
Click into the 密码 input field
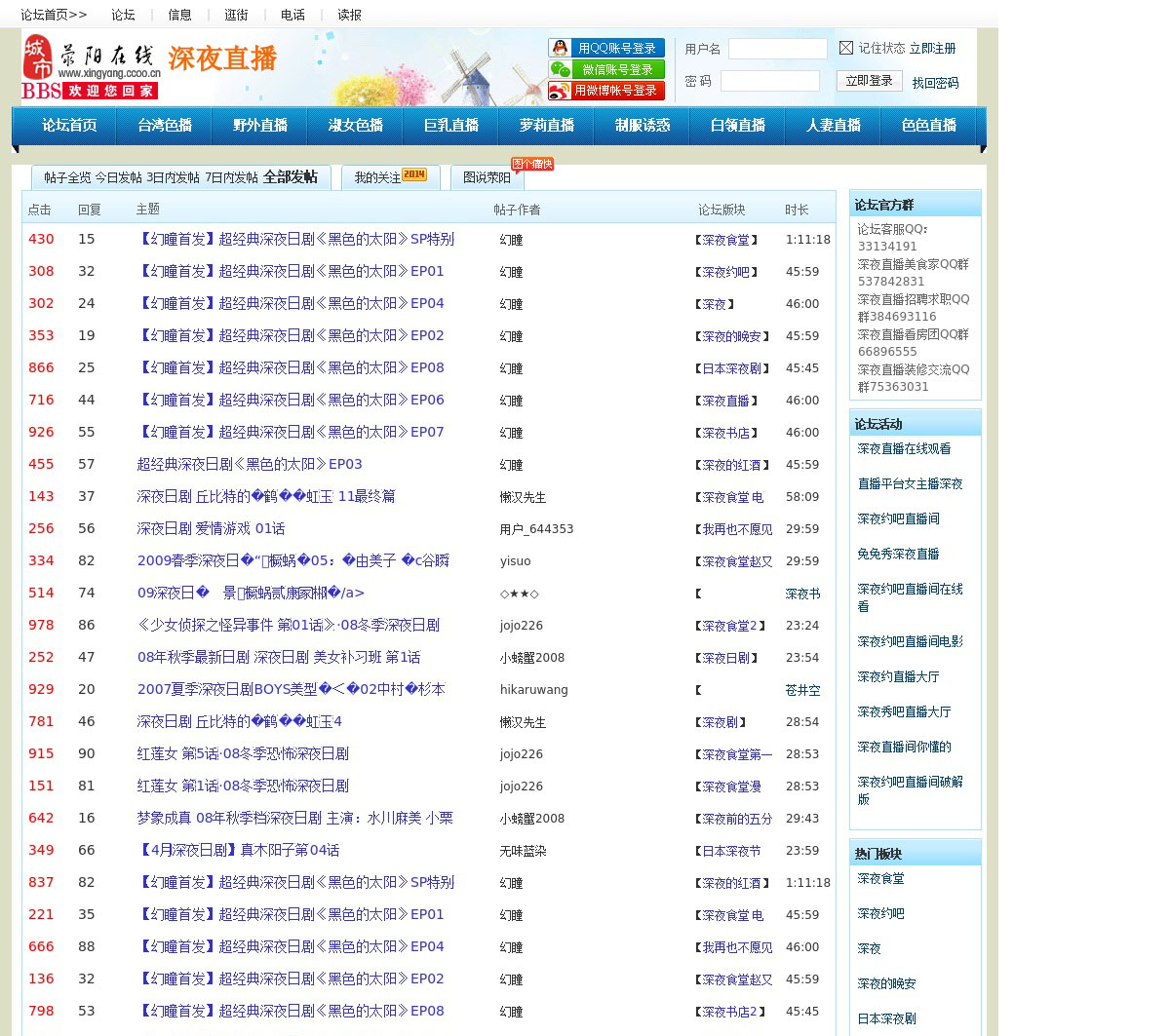[769, 81]
